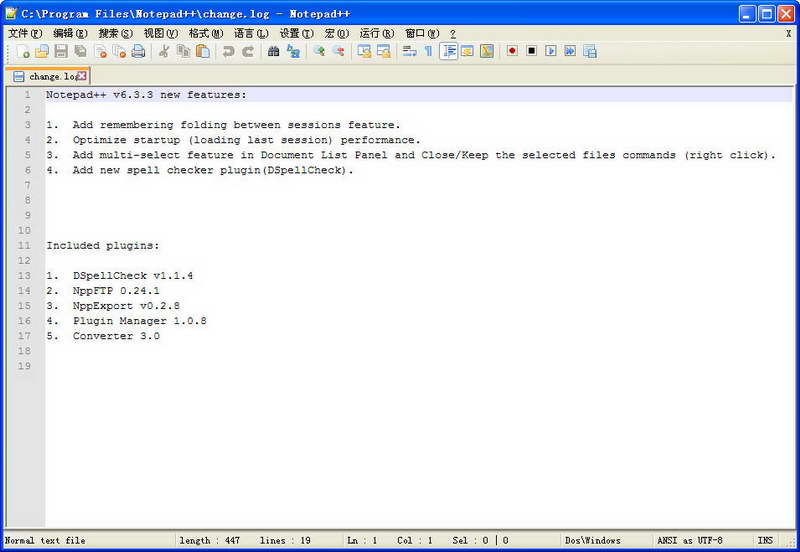Image resolution: width=800 pixels, height=552 pixels.
Task: Click the Copy icon in toolbar
Action: coord(183,52)
